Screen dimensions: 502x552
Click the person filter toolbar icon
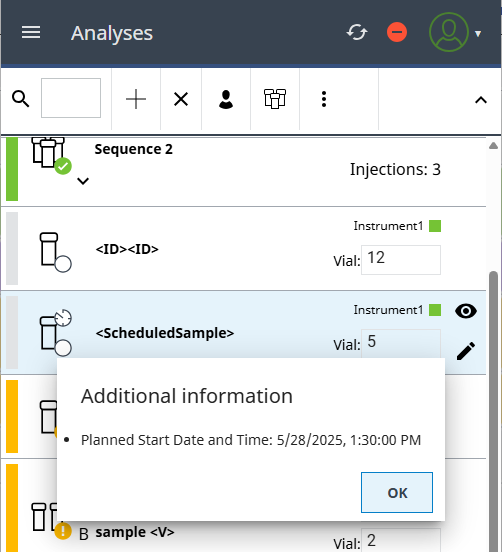(x=226, y=99)
